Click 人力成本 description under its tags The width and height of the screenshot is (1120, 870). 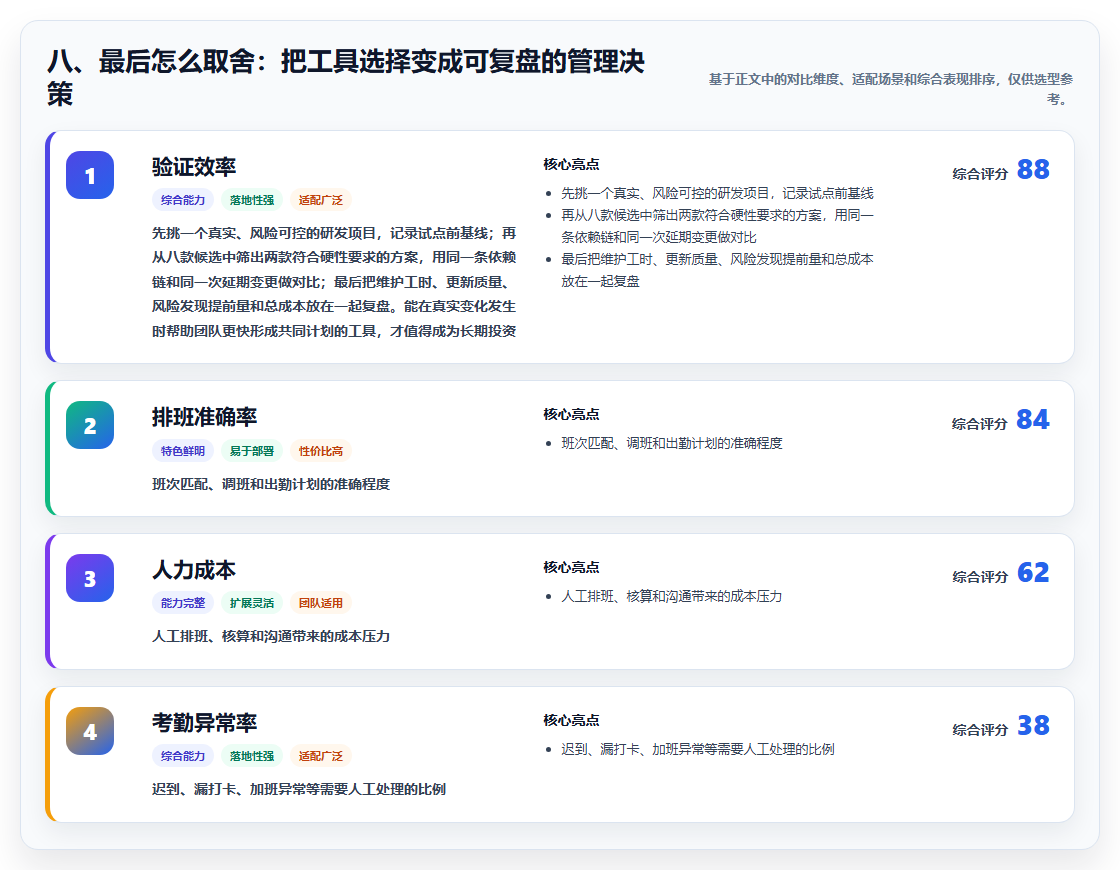[x=271, y=636]
